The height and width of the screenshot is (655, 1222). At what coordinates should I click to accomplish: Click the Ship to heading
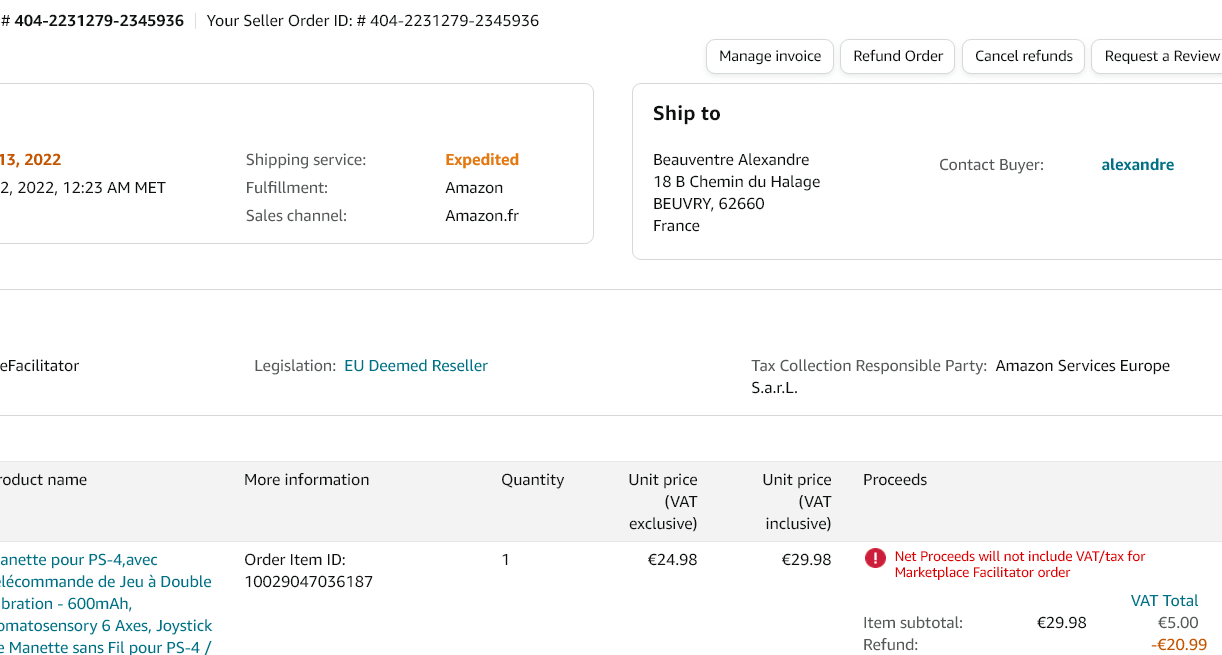point(686,113)
